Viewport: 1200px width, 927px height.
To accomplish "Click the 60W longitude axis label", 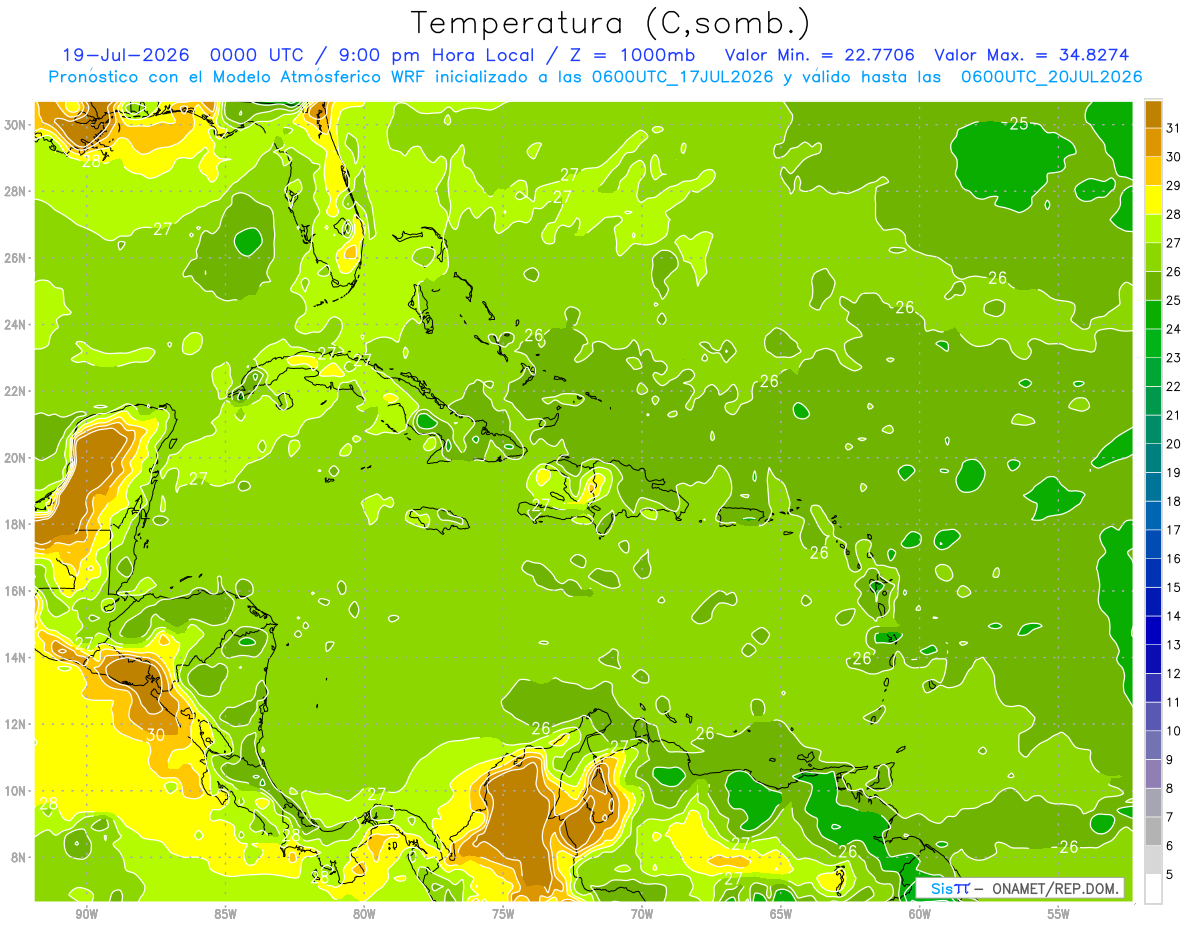I will click(x=920, y=913).
